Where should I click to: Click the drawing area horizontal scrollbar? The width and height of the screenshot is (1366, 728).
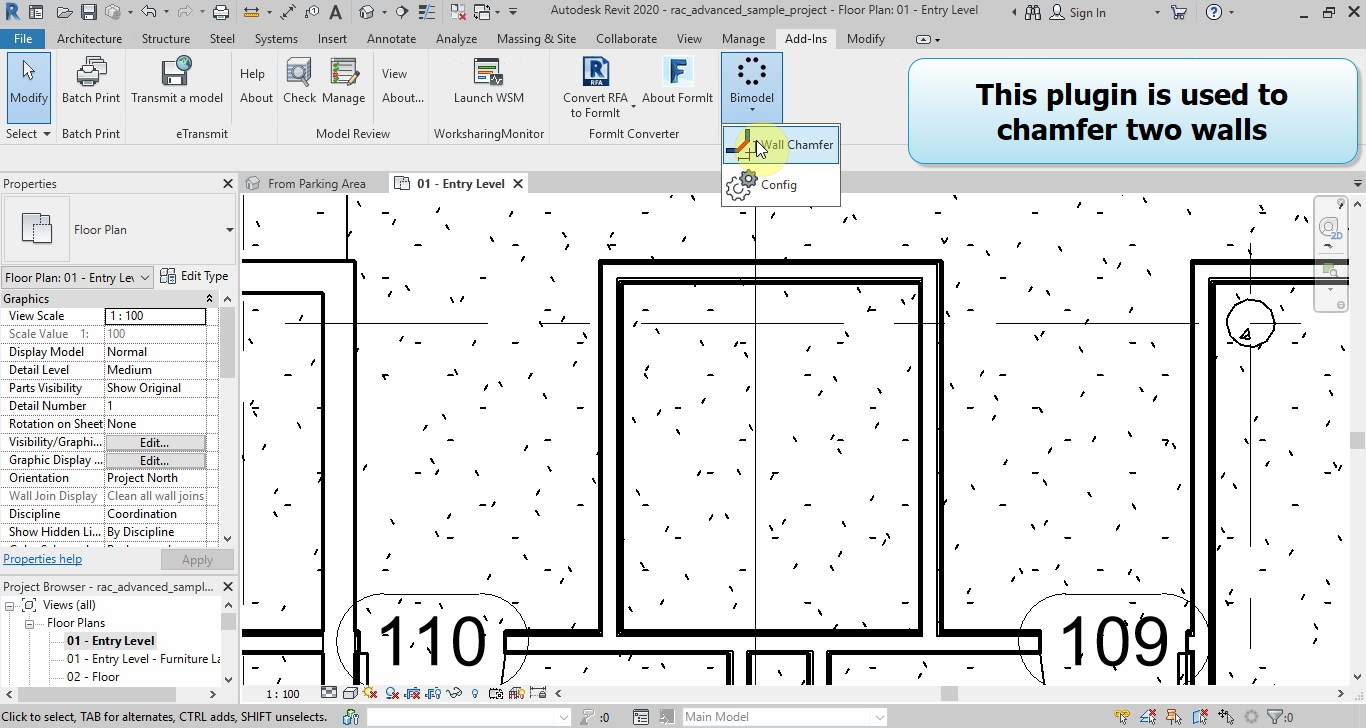948,693
